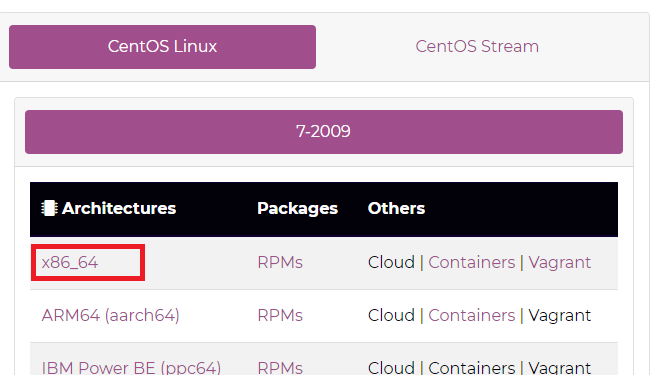Click Cloud in IBM Power BE row
The image size is (657, 375).
pos(391,368)
